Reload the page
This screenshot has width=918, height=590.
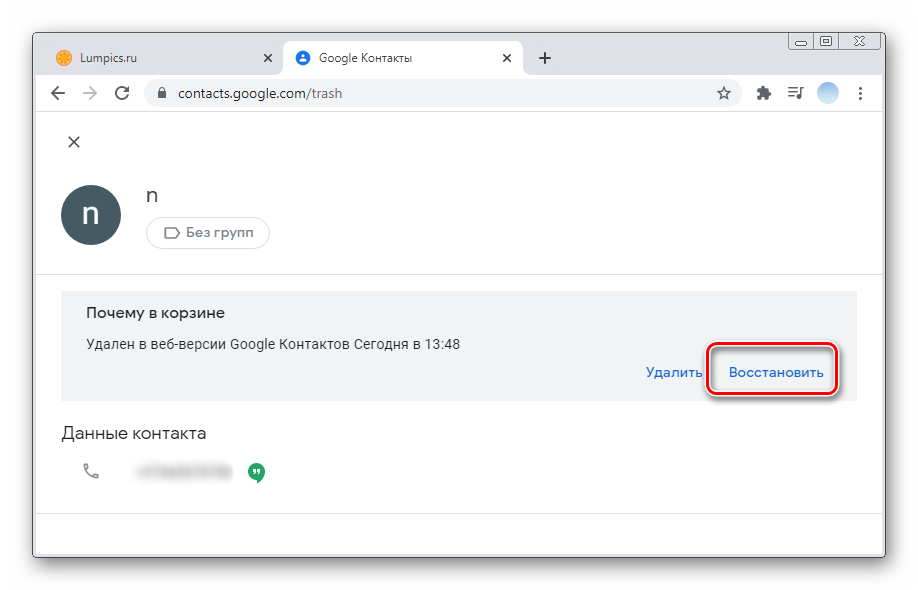(122, 93)
